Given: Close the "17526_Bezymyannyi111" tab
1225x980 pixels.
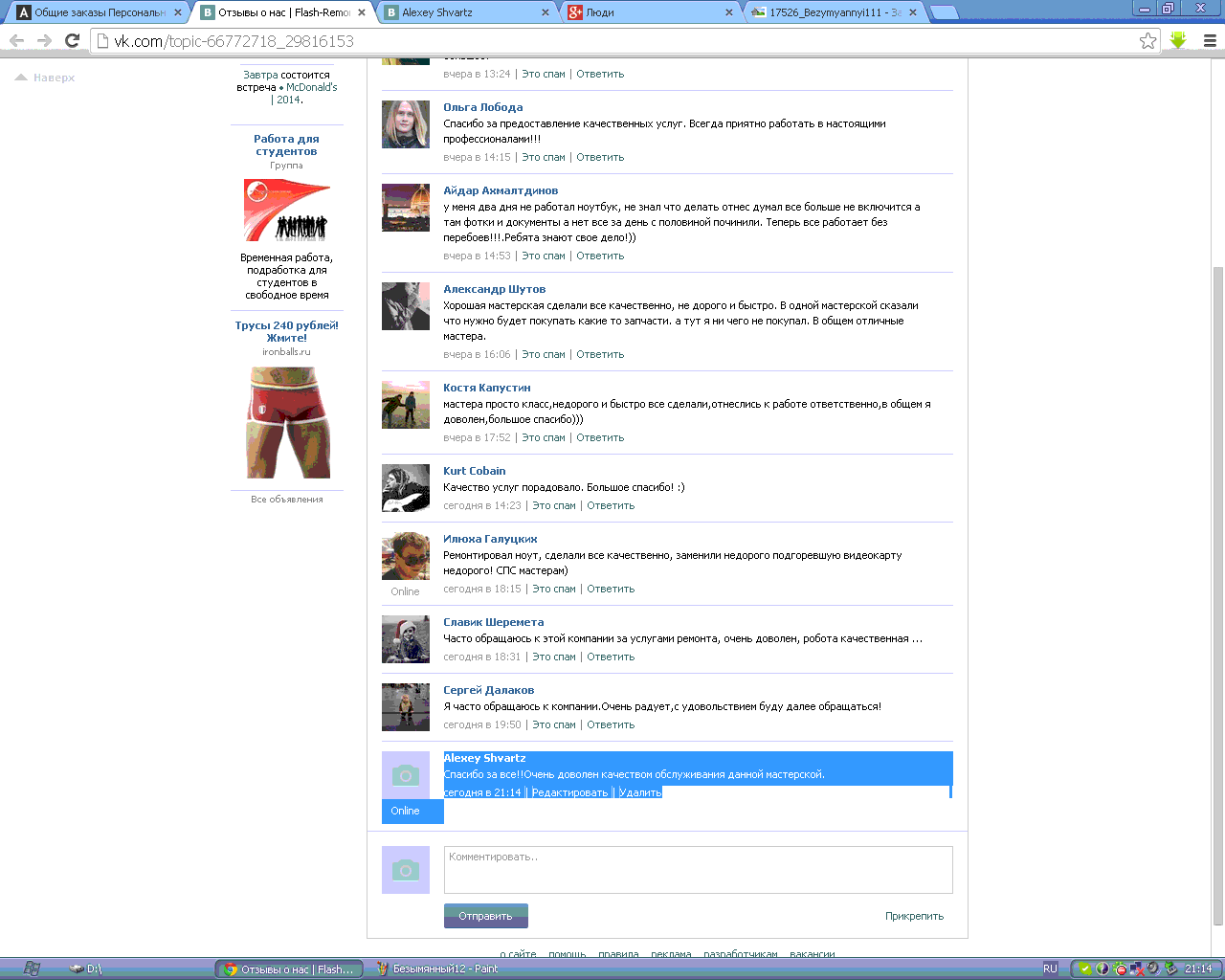Looking at the screenshot, I should 913,12.
